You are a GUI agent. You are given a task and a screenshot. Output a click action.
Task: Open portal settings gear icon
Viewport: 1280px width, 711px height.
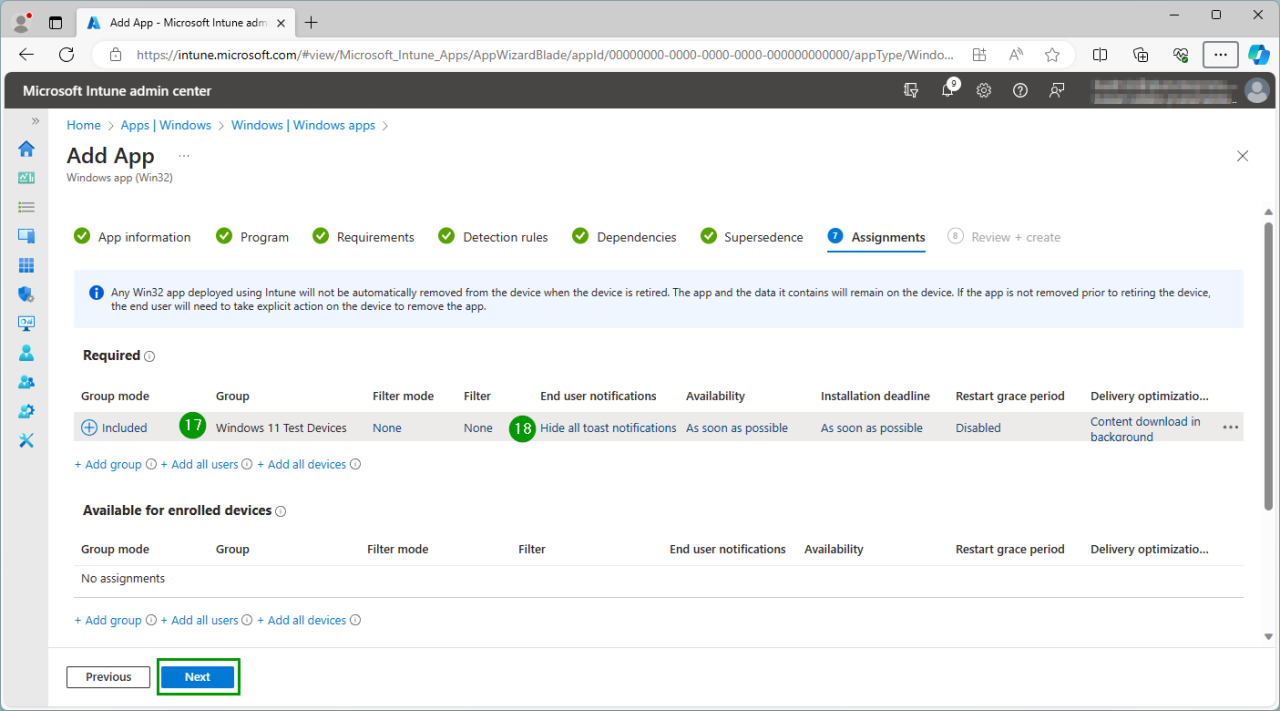click(984, 91)
